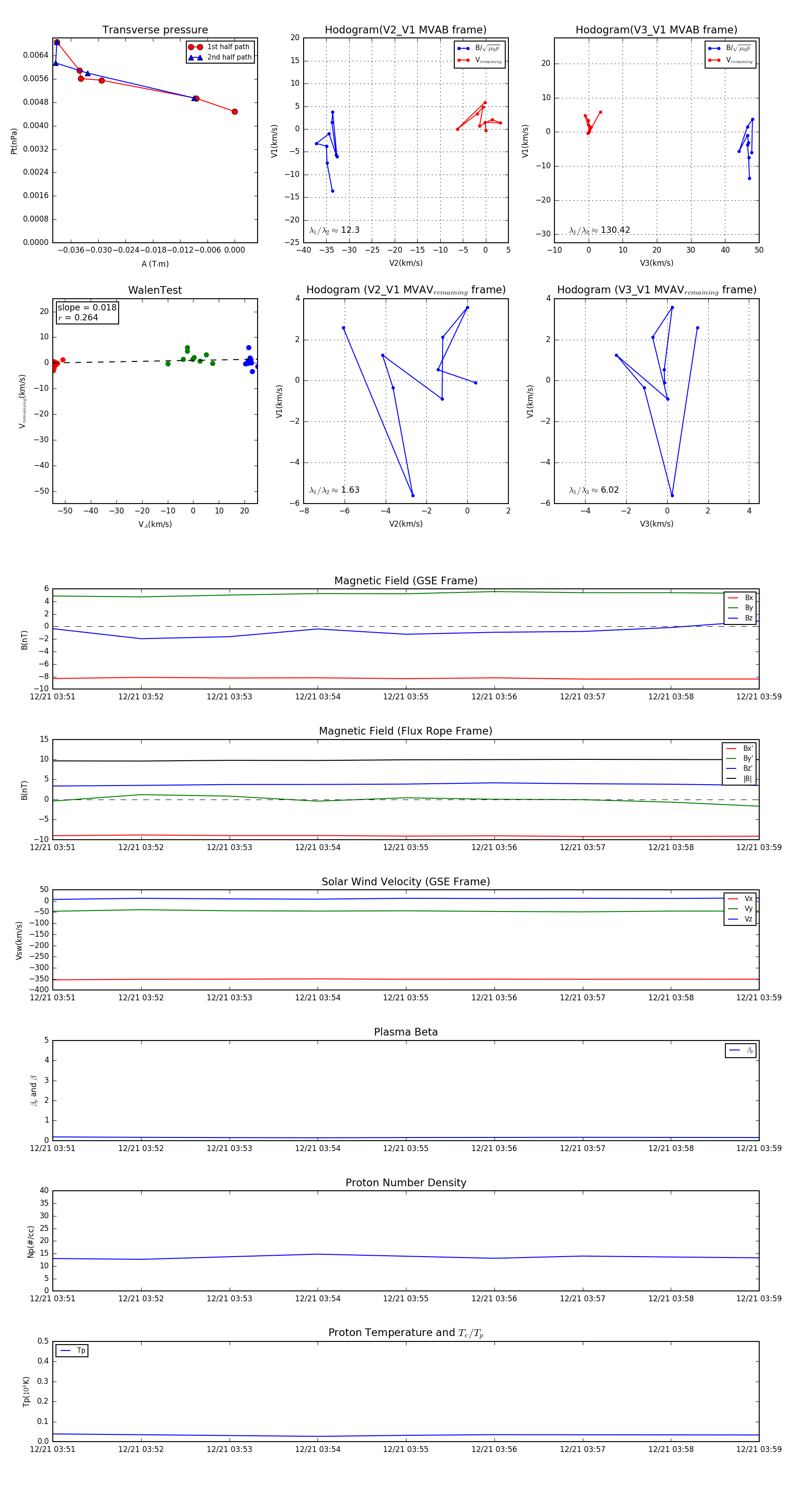Select the Bz legend entry in GSE magnetic plot
The height and width of the screenshot is (1489, 812).
pyautogui.click(x=740, y=618)
